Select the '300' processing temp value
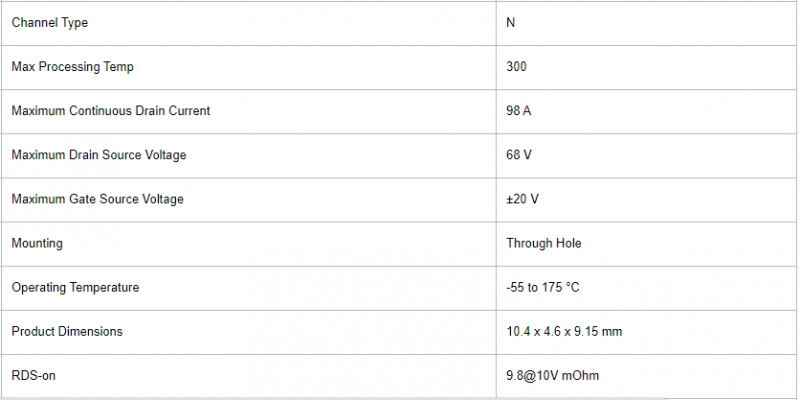The width and height of the screenshot is (800, 400). pos(516,67)
